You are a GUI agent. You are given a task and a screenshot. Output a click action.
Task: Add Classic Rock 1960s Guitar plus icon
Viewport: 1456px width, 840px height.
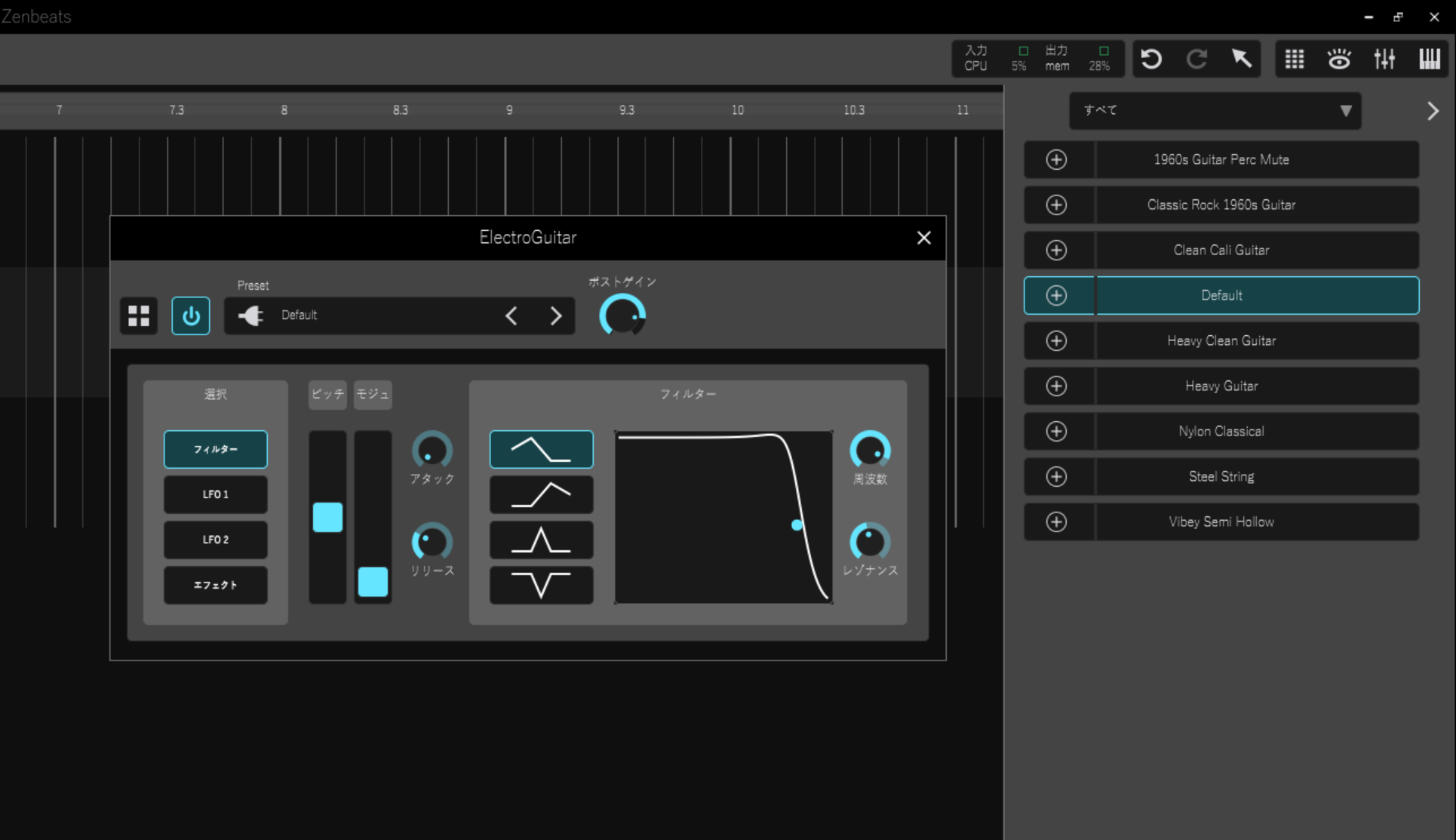pyautogui.click(x=1056, y=205)
